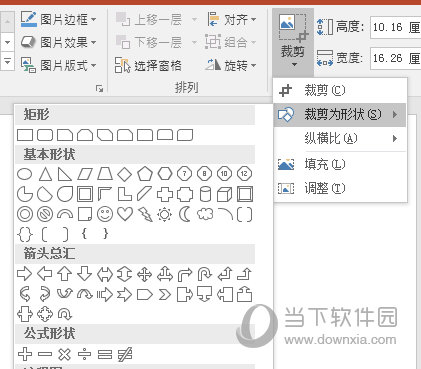Choose the four-way arrow shape
421x369 pixels.
tap(145, 274)
